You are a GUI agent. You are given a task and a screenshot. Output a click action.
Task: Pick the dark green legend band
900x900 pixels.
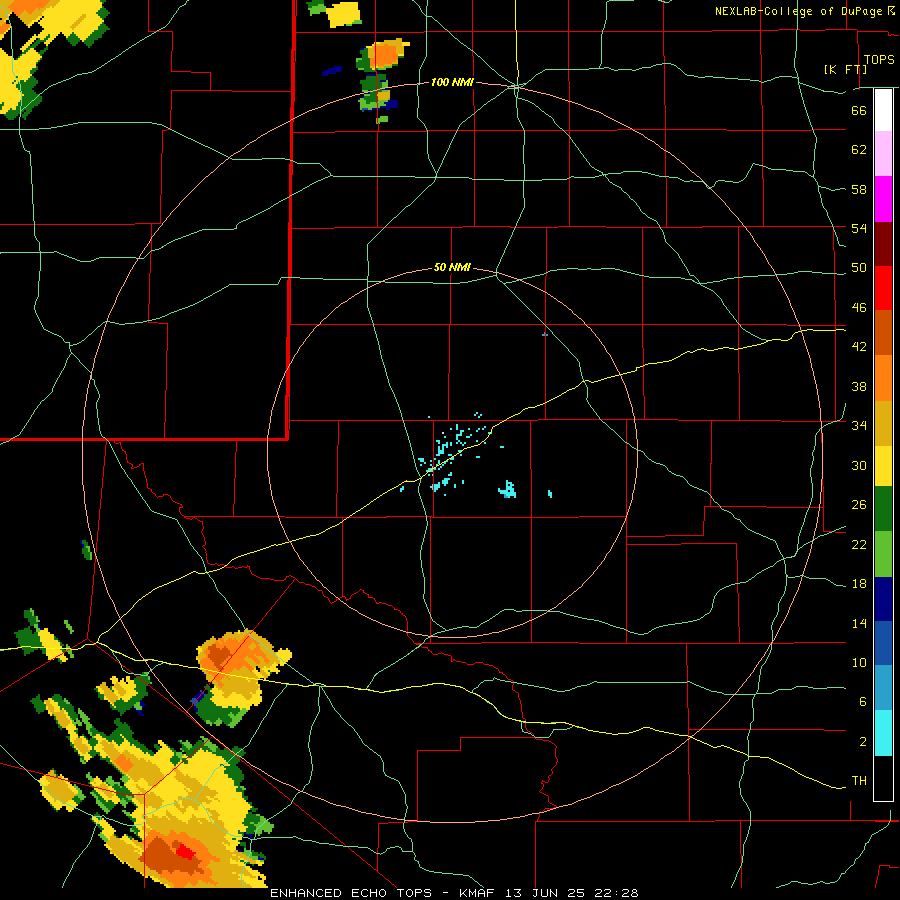[883, 509]
